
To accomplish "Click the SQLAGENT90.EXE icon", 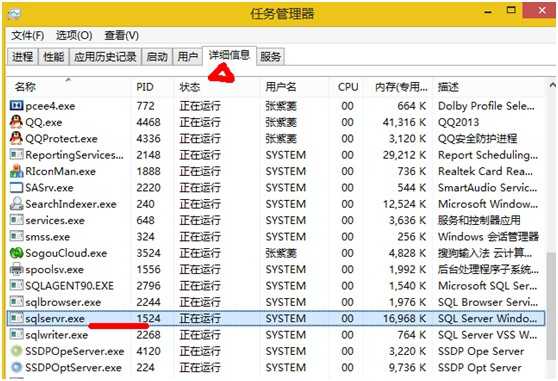I will click(16, 286).
